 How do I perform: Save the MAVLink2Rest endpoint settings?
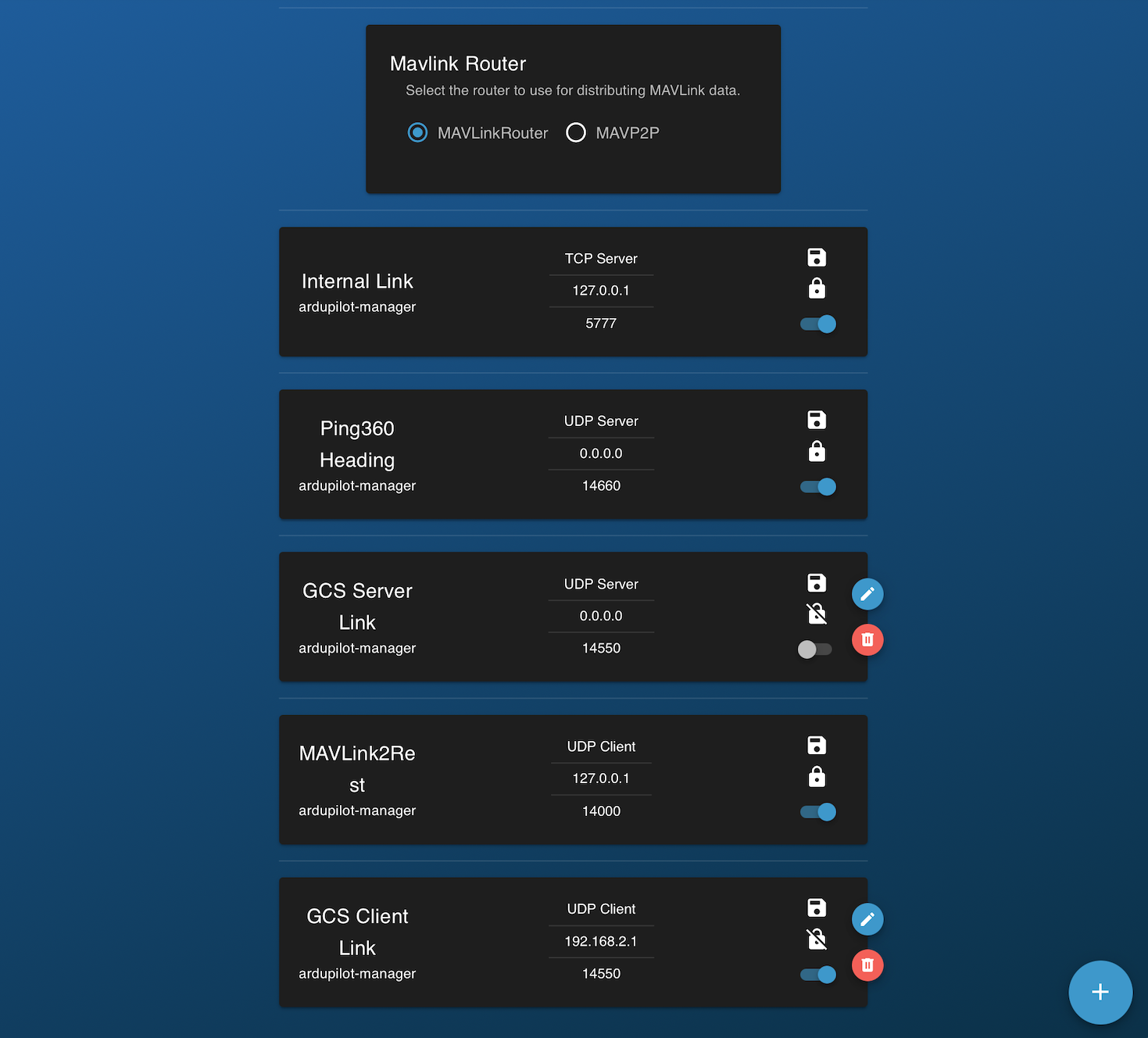click(817, 745)
